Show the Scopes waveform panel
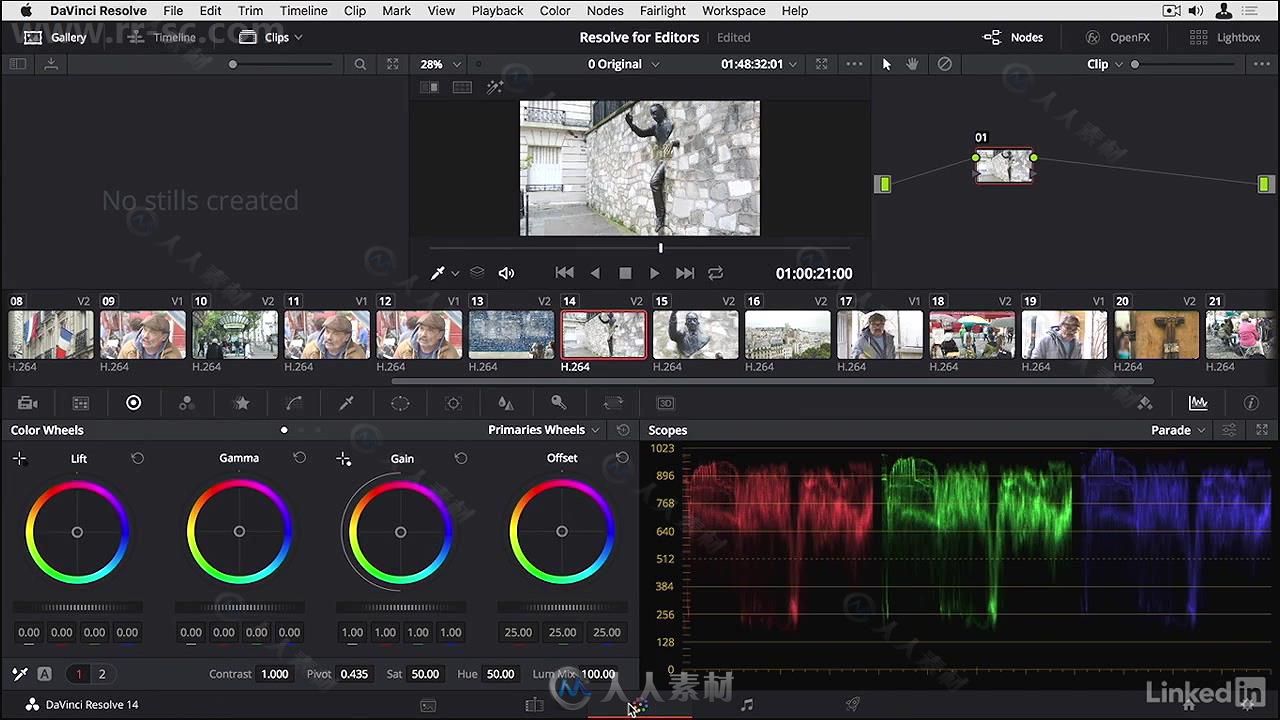 [1198, 403]
